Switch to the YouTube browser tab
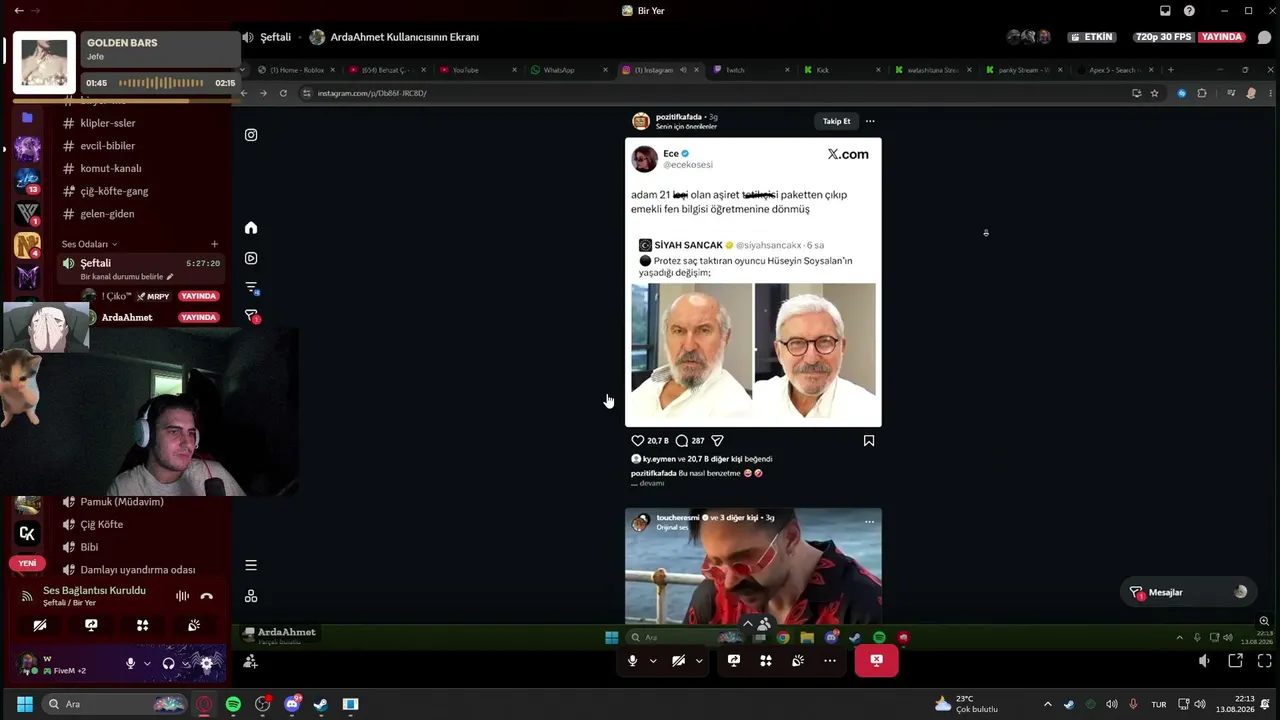1280x720 pixels. click(x=479, y=70)
